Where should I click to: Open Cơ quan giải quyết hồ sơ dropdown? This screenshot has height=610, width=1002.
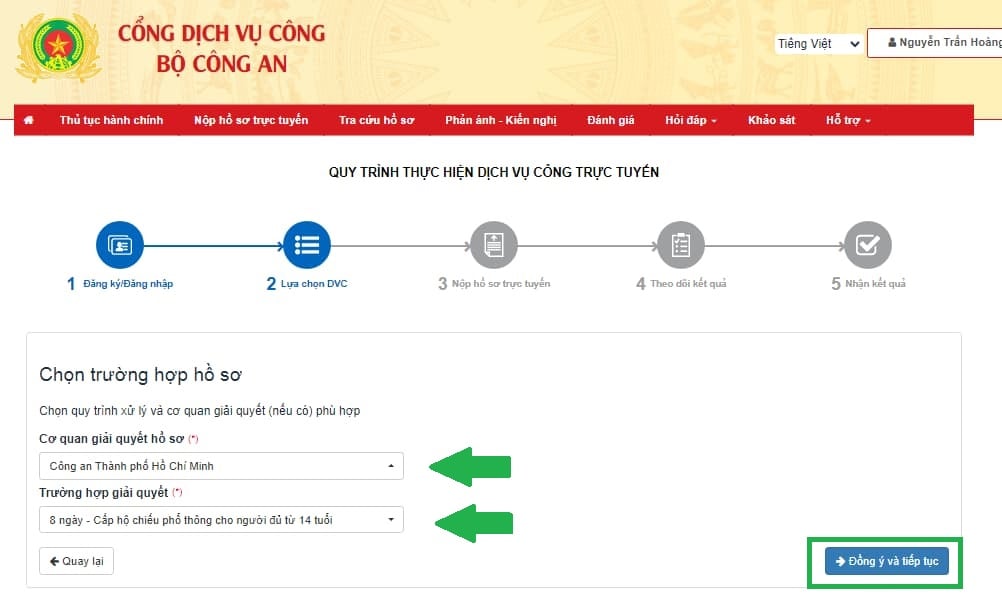coord(221,466)
